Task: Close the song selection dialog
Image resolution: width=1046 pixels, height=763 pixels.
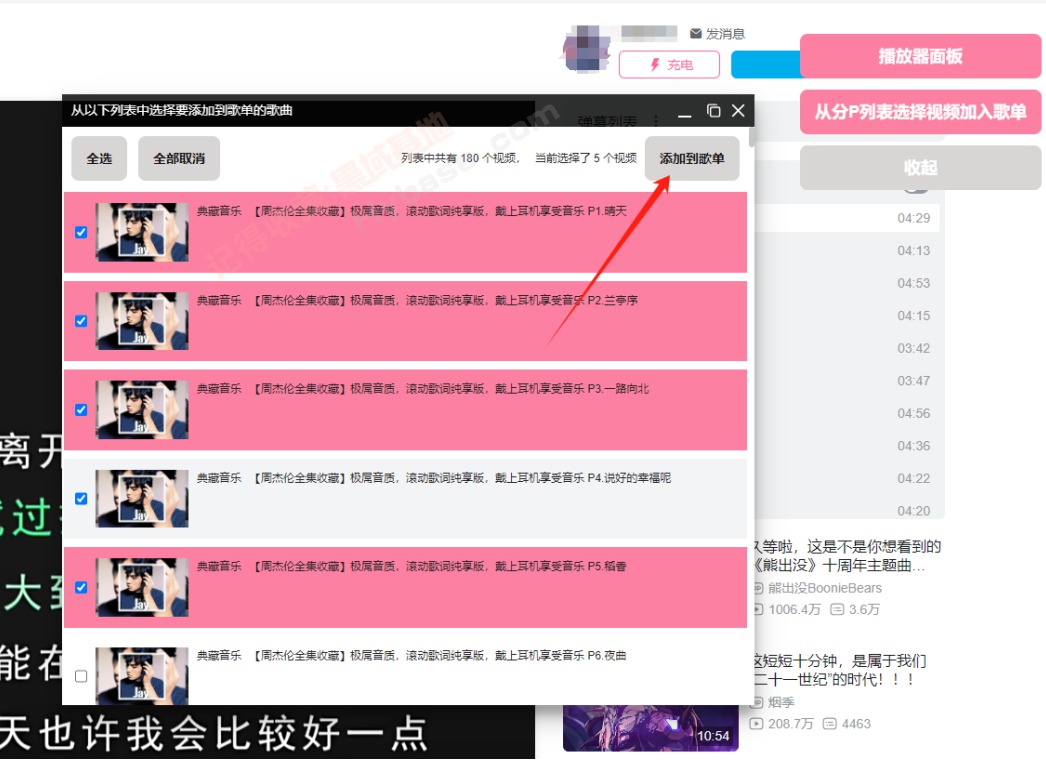Action: (x=738, y=111)
